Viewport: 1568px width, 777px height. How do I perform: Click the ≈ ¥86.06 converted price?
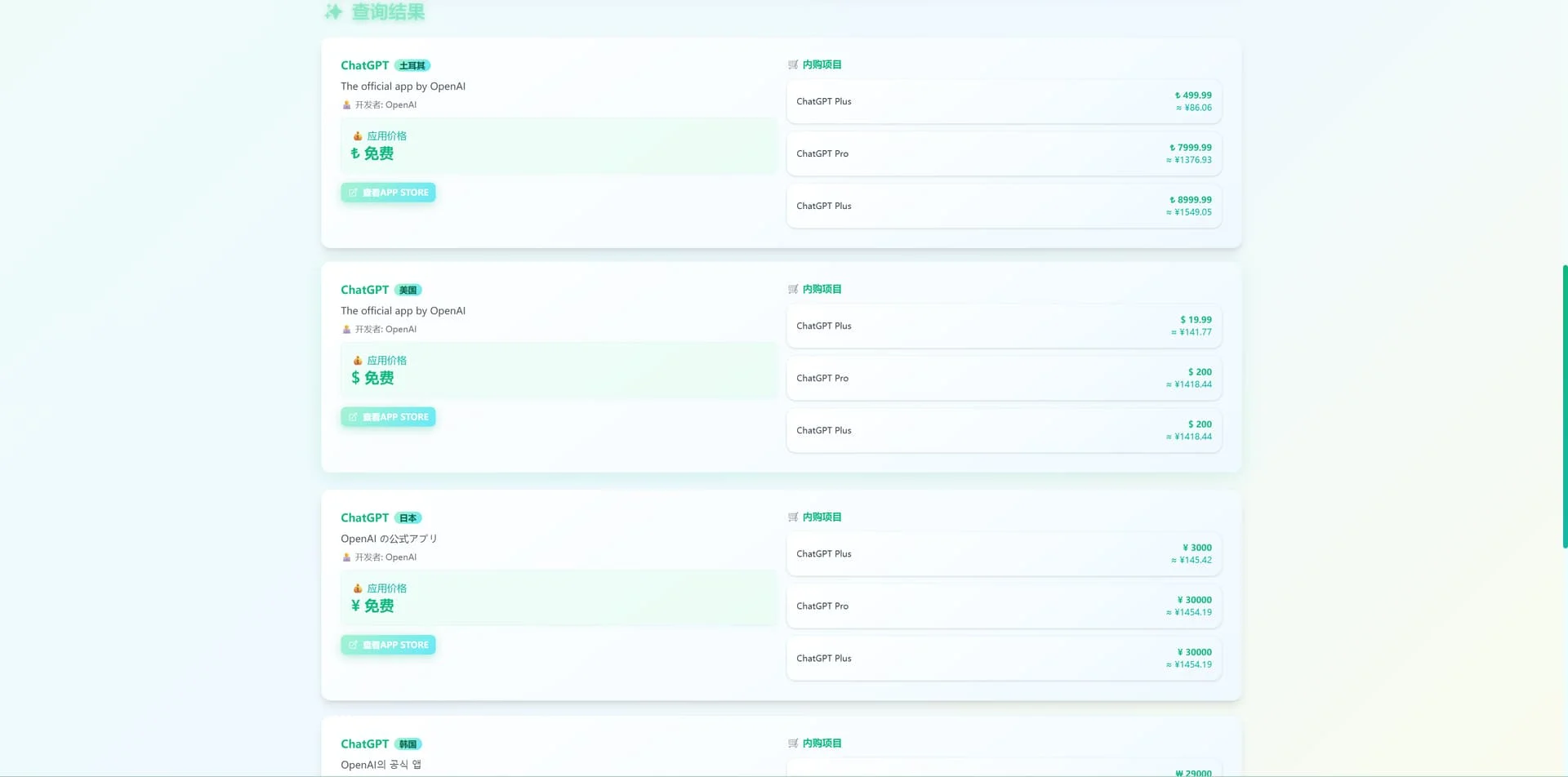tap(1193, 108)
